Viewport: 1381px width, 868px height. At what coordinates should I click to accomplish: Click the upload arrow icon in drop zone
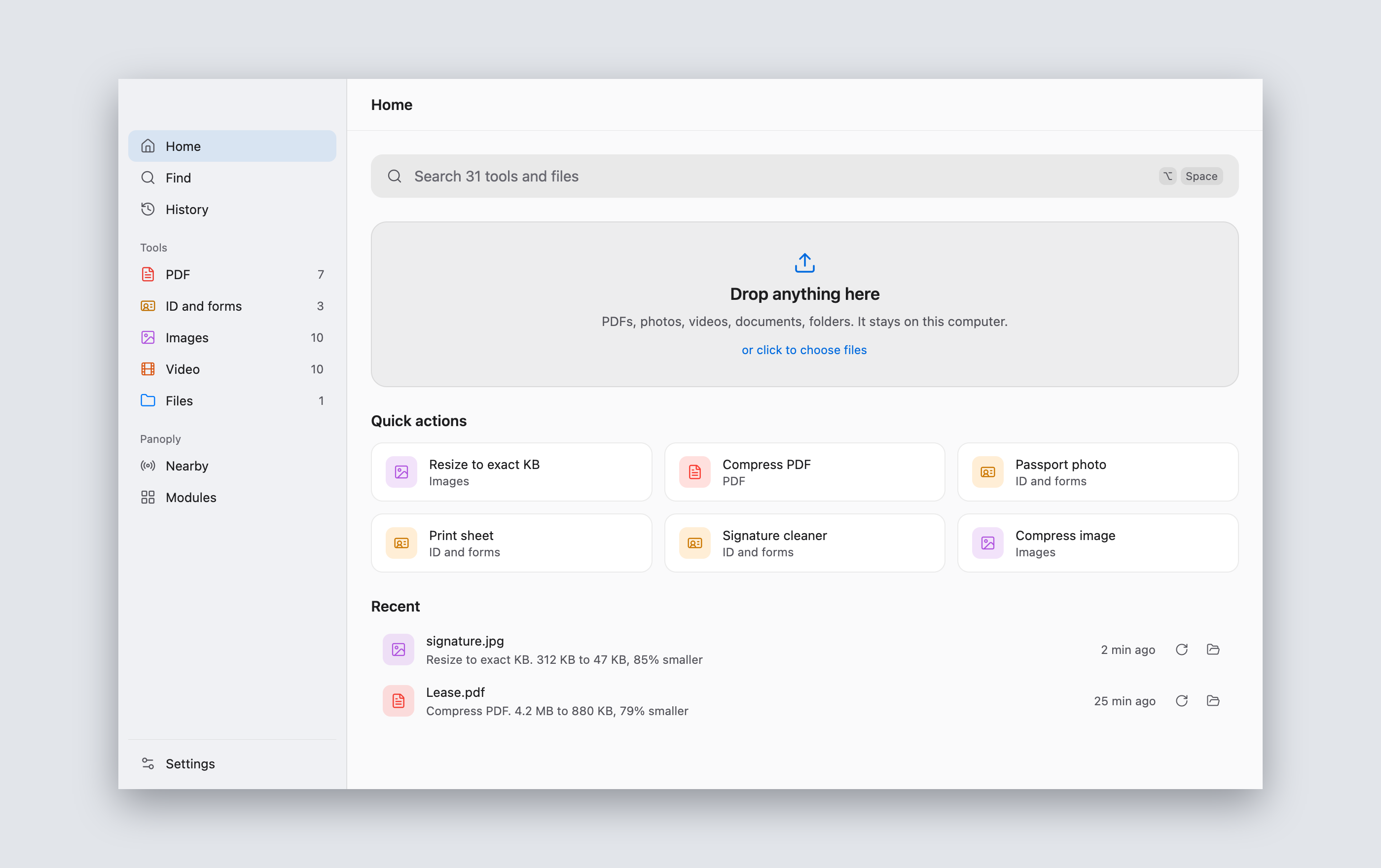pyautogui.click(x=804, y=263)
